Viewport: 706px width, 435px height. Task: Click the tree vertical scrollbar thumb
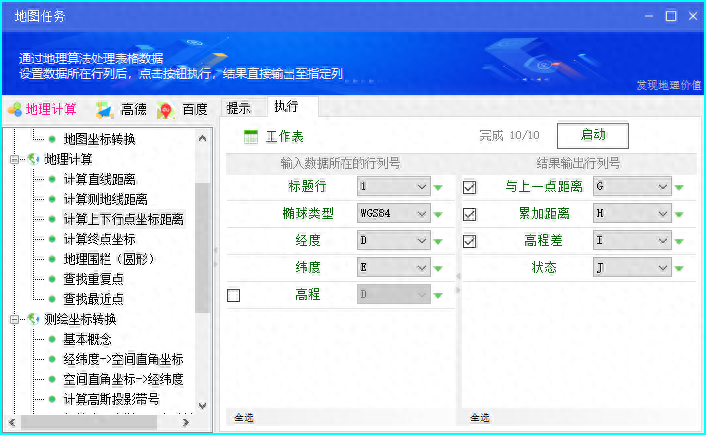[x=203, y=248]
